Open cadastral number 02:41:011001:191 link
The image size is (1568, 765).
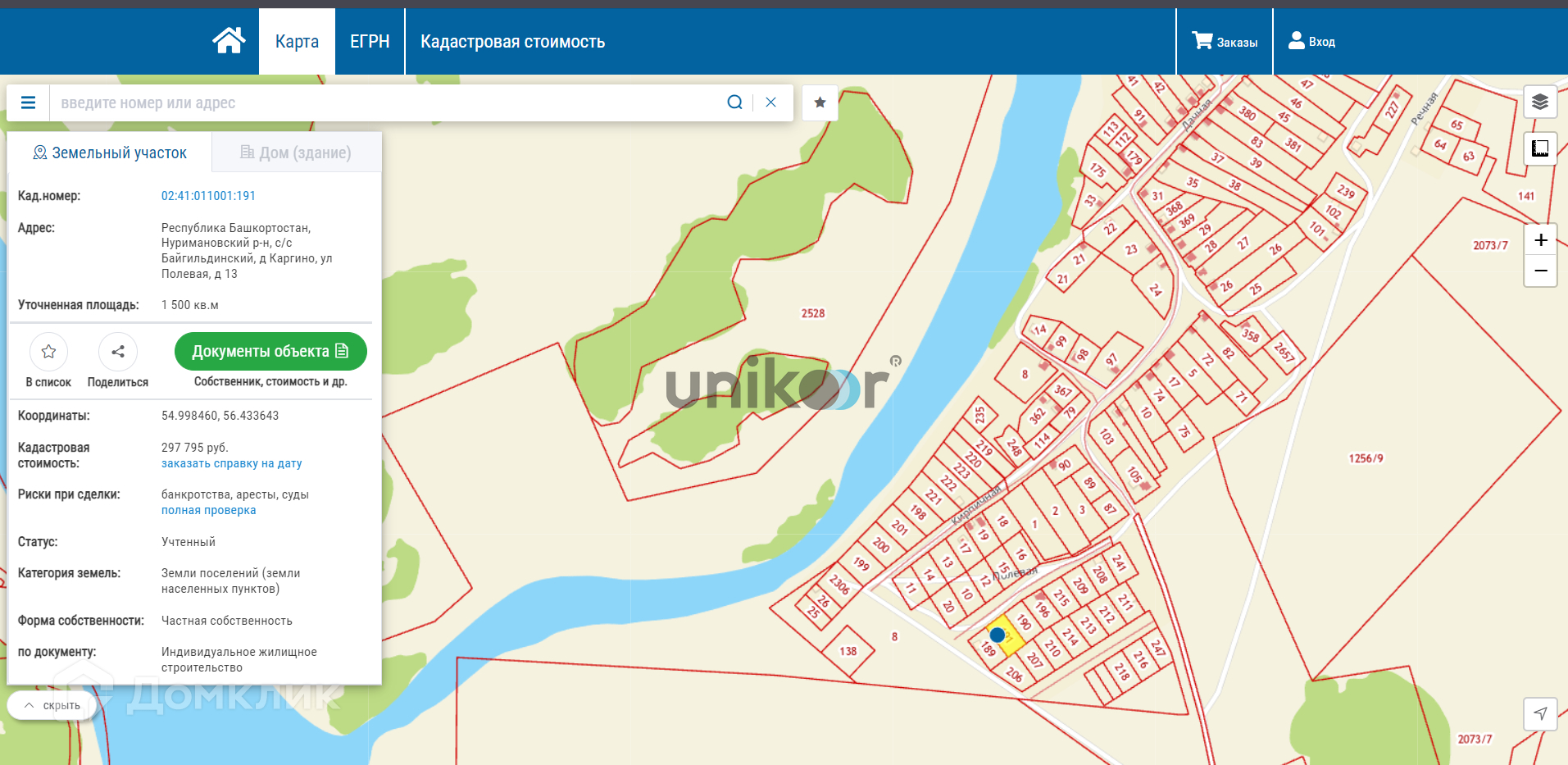pos(208,196)
